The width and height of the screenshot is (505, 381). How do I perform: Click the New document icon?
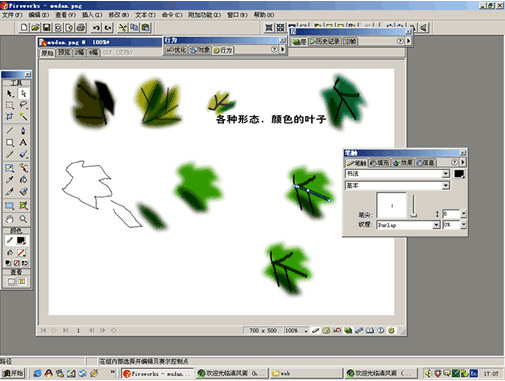point(24,27)
